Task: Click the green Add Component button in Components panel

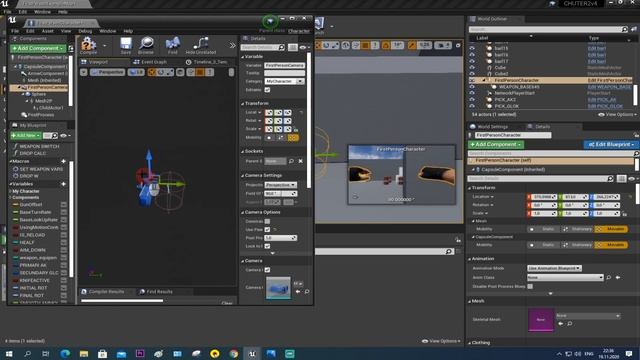Action: click(38, 48)
